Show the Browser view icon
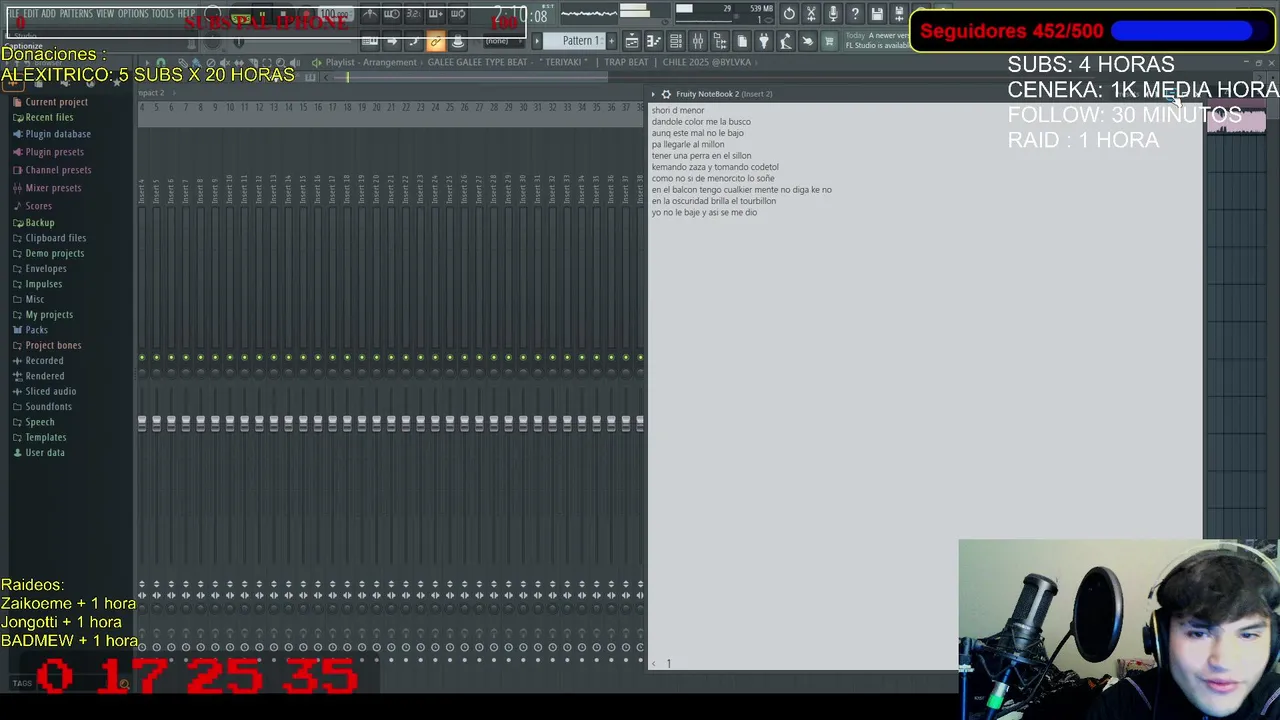1280x720 pixels. tap(720, 41)
